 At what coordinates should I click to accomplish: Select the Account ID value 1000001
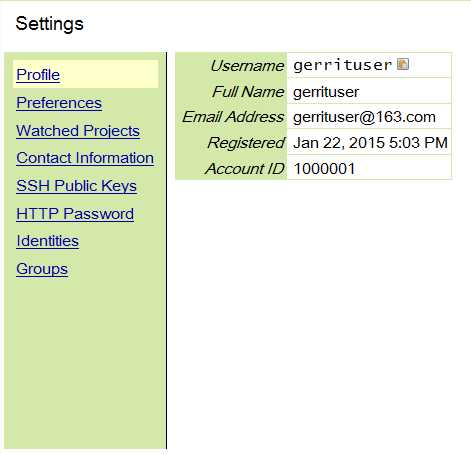(324, 169)
